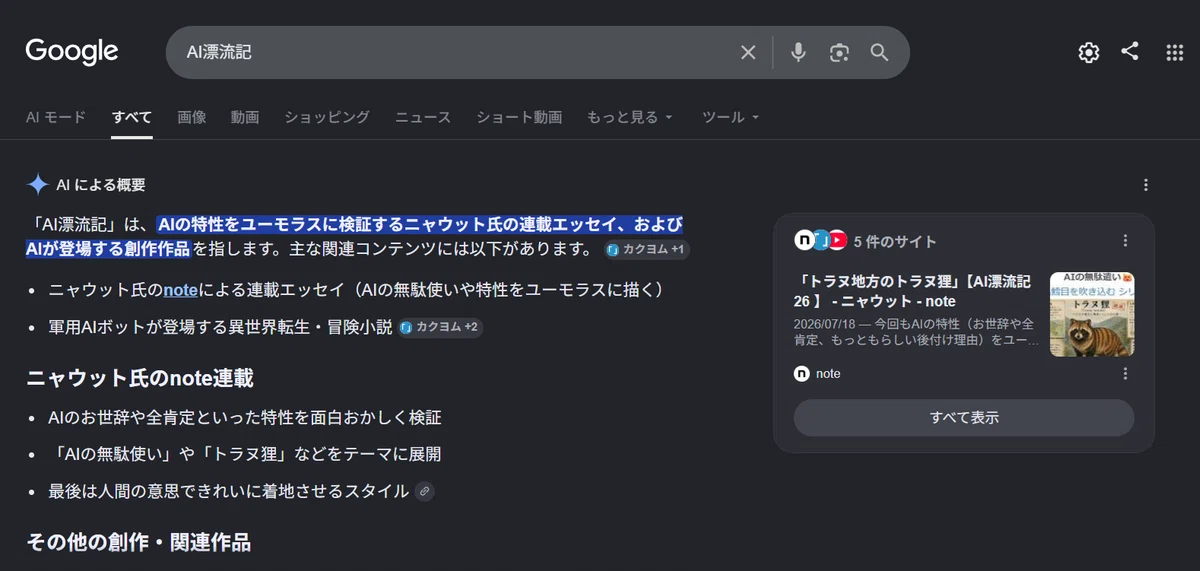This screenshot has height=571, width=1200.
Task: Click the bullet starting with 「AIの無駄使い」
Action: coord(245,454)
